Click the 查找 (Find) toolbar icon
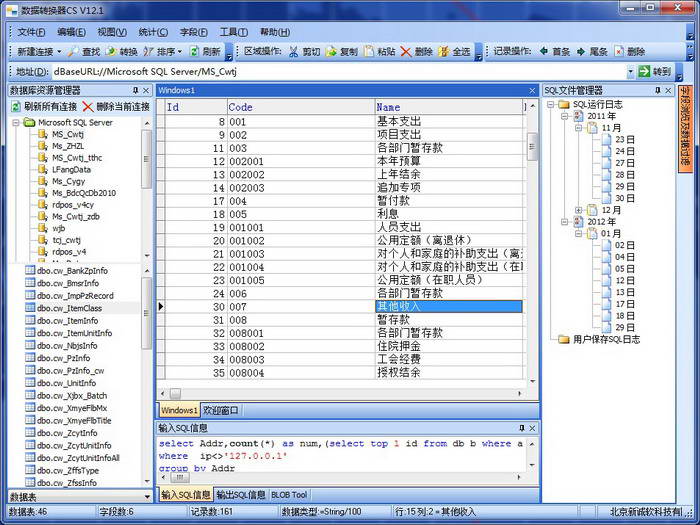700x525 pixels. (83, 51)
